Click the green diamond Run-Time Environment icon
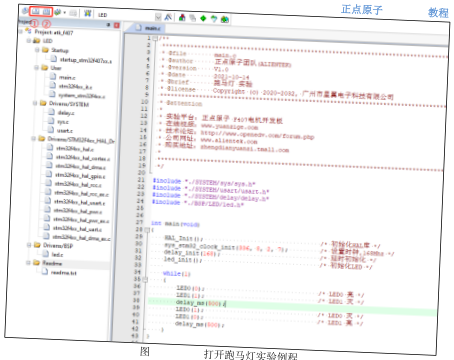Screen dimensions: 454x360 point(203,18)
